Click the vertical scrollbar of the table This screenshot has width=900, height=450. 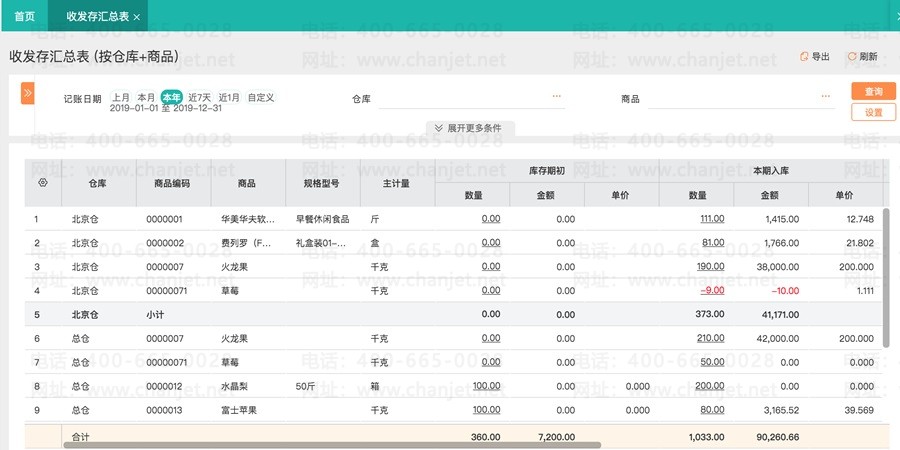point(886,278)
